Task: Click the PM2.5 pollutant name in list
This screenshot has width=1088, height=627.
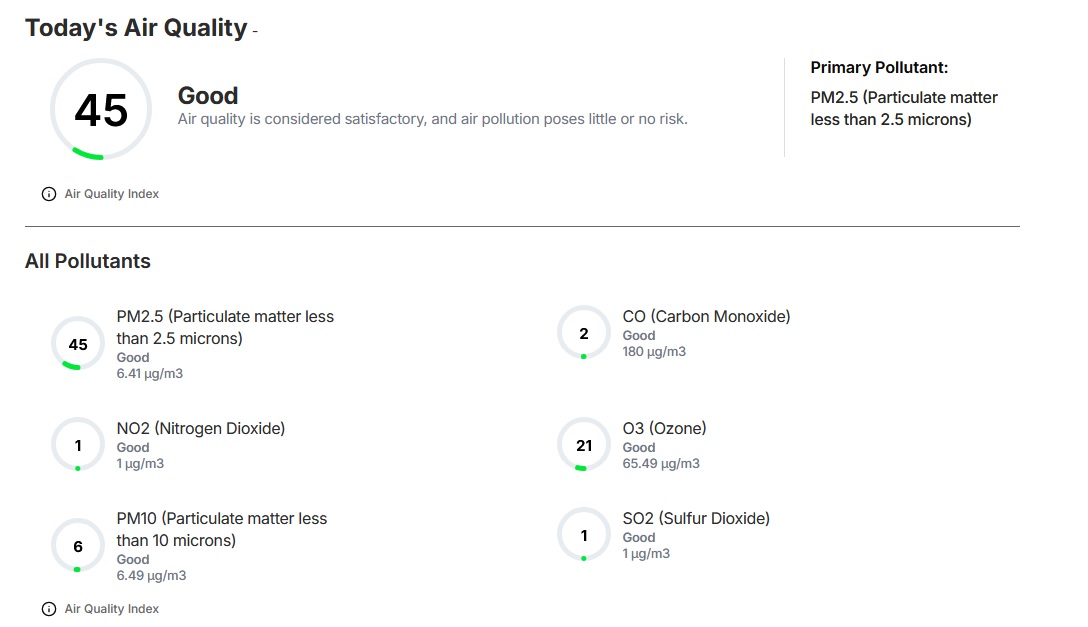Action: [225, 327]
